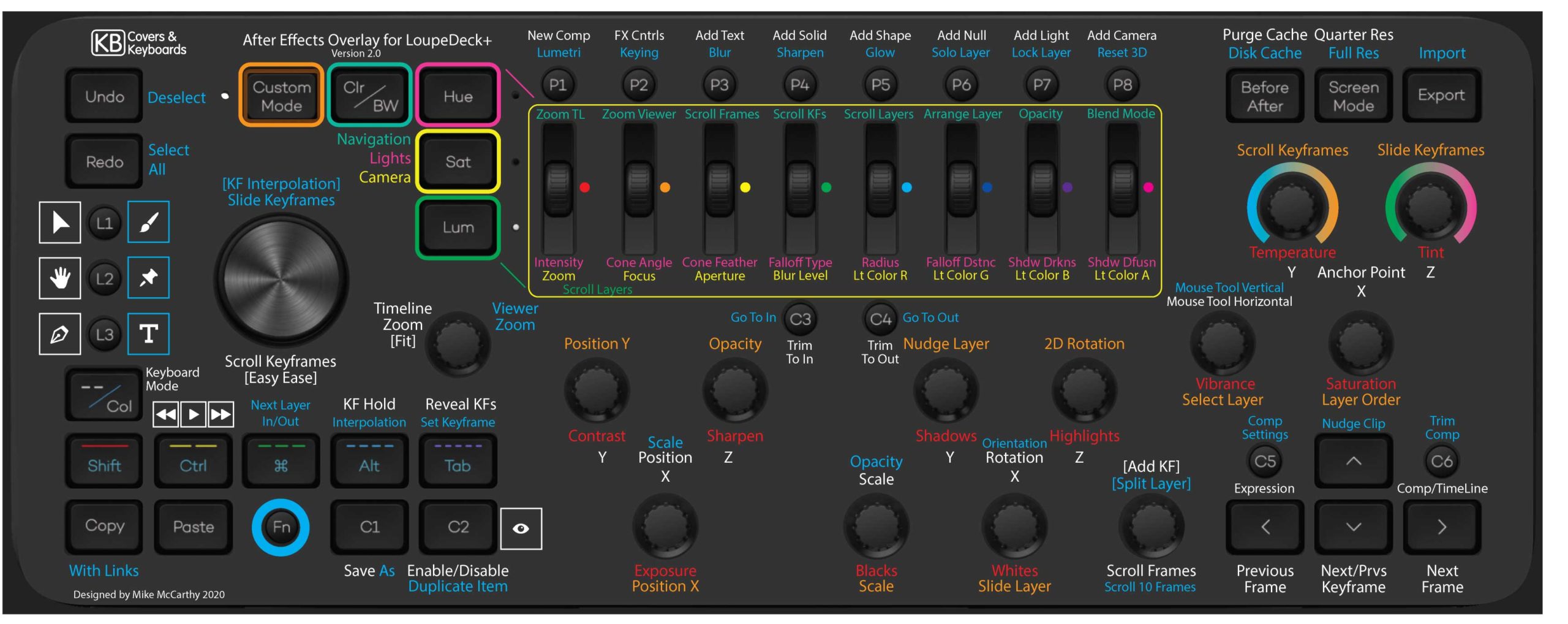This screenshot has height=624, width=1568.
Task: Click the Timeline Zoom knob
Action: tap(458, 344)
